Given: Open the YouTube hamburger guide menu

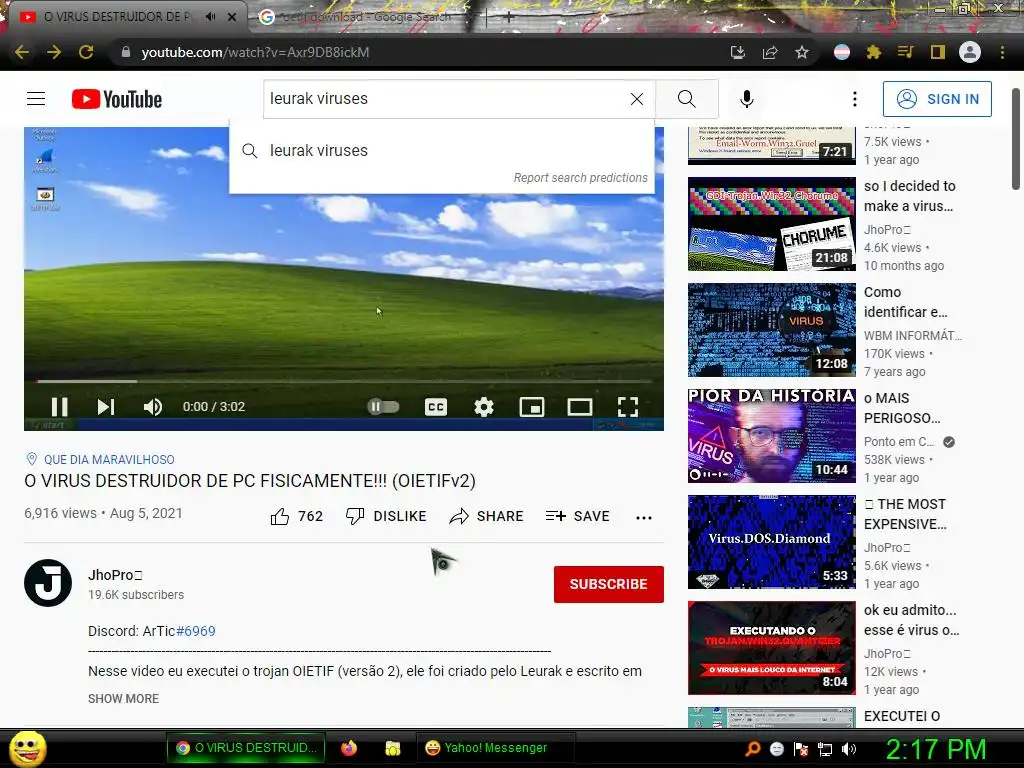Looking at the screenshot, I should click(36, 99).
